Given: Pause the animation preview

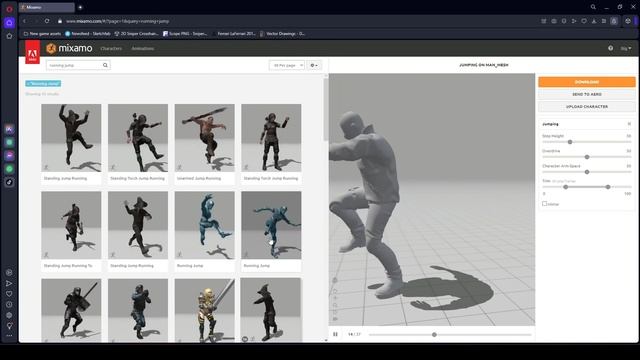Looking at the screenshot, I should 335,334.
